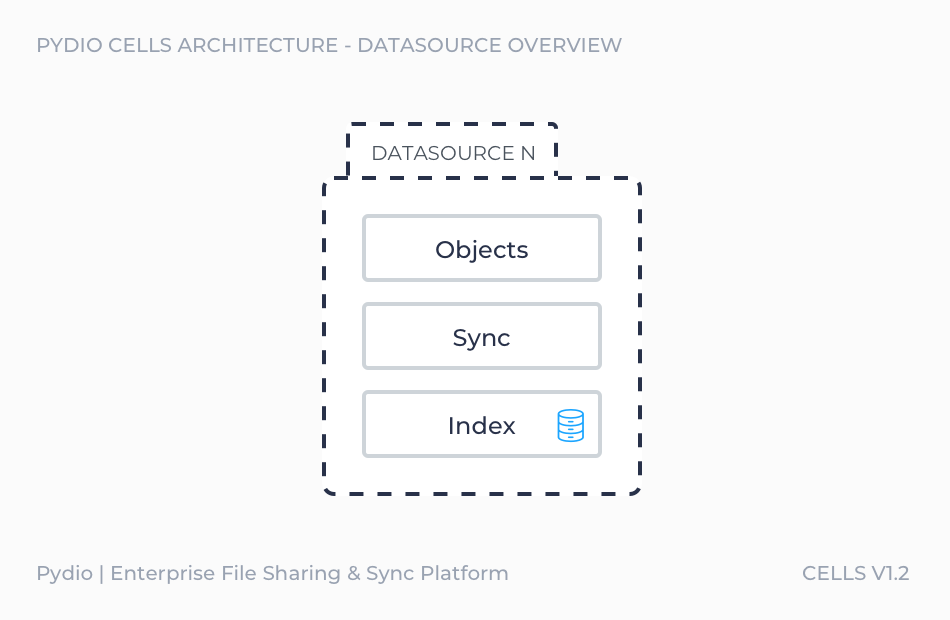Click the DATASOURCE N tab label
950x620 pixels.
coord(453,153)
